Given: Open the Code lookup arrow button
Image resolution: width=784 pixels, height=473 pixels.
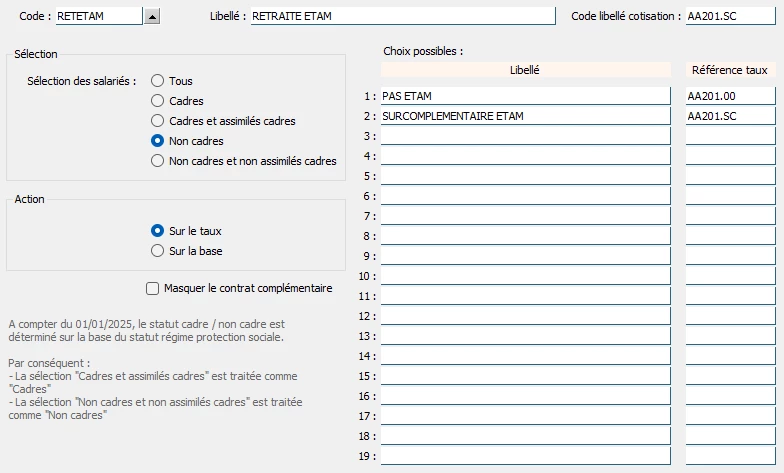Looking at the screenshot, I should pyautogui.click(x=152, y=16).
